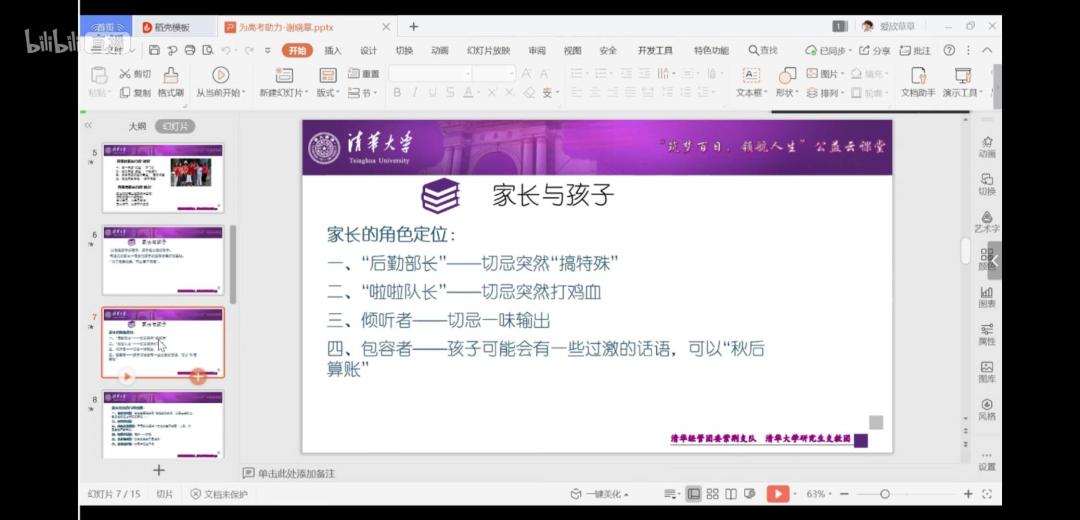Screen dimensions: 1080x520
Task: Open Print Preview from quick access toolbar
Action: (207, 50)
